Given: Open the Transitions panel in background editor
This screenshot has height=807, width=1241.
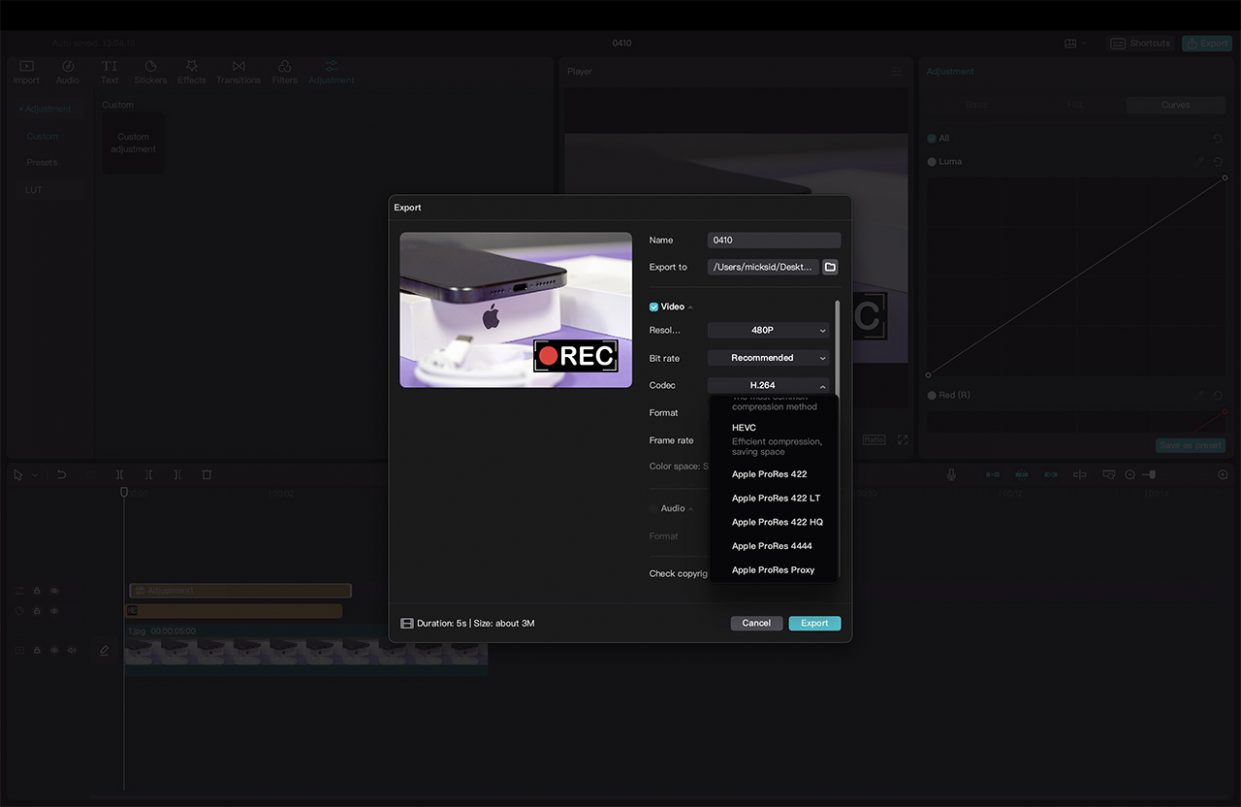Looking at the screenshot, I should pyautogui.click(x=238, y=72).
